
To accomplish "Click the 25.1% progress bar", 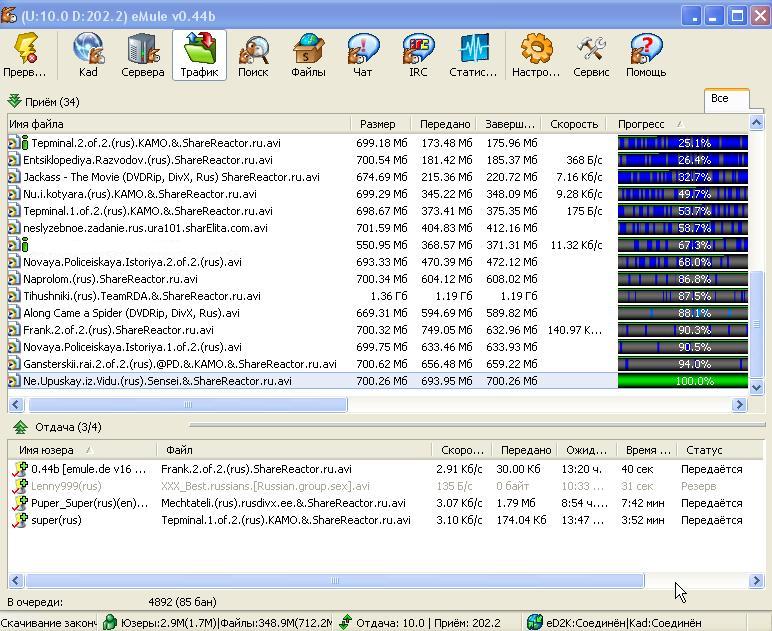I will coord(683,143).
